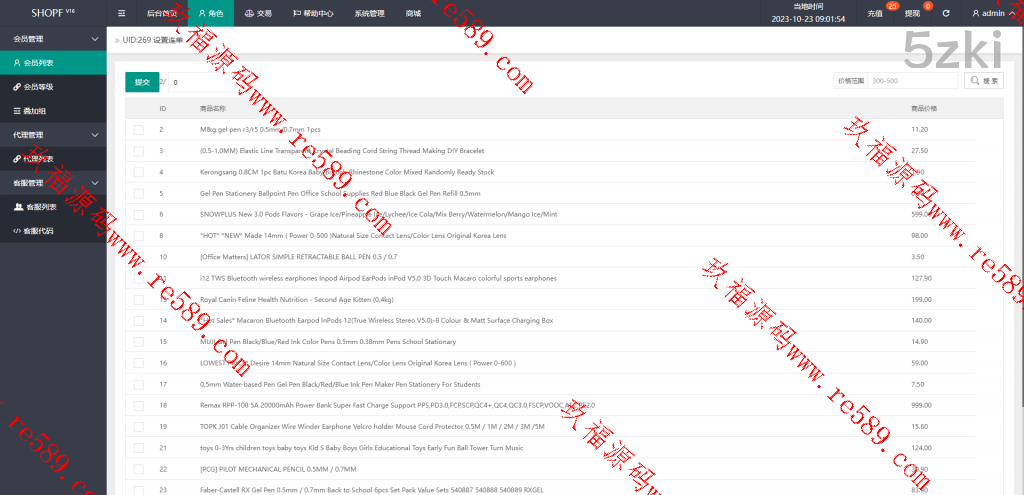This screenshot has width=1024, height=495.
Task: Click the 价格范围 input field
Action: (x=912, y=81)
